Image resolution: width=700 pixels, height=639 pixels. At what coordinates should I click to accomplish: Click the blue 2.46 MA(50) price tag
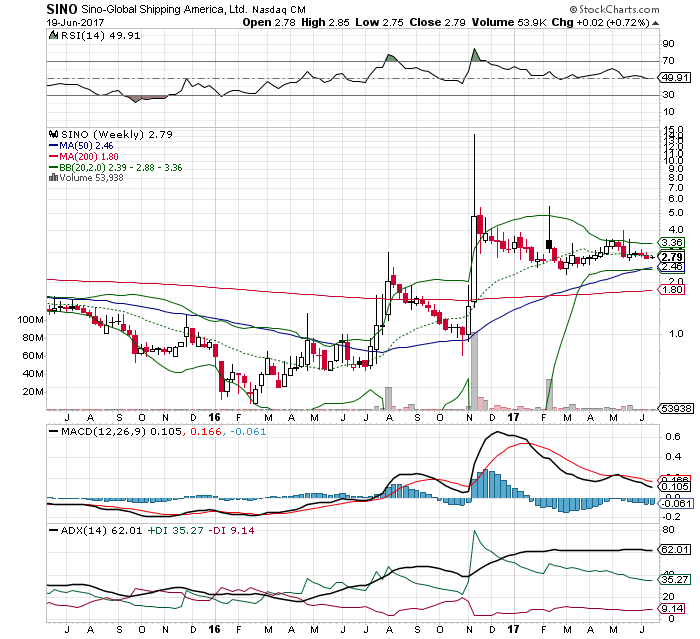(x=672, y=267)
